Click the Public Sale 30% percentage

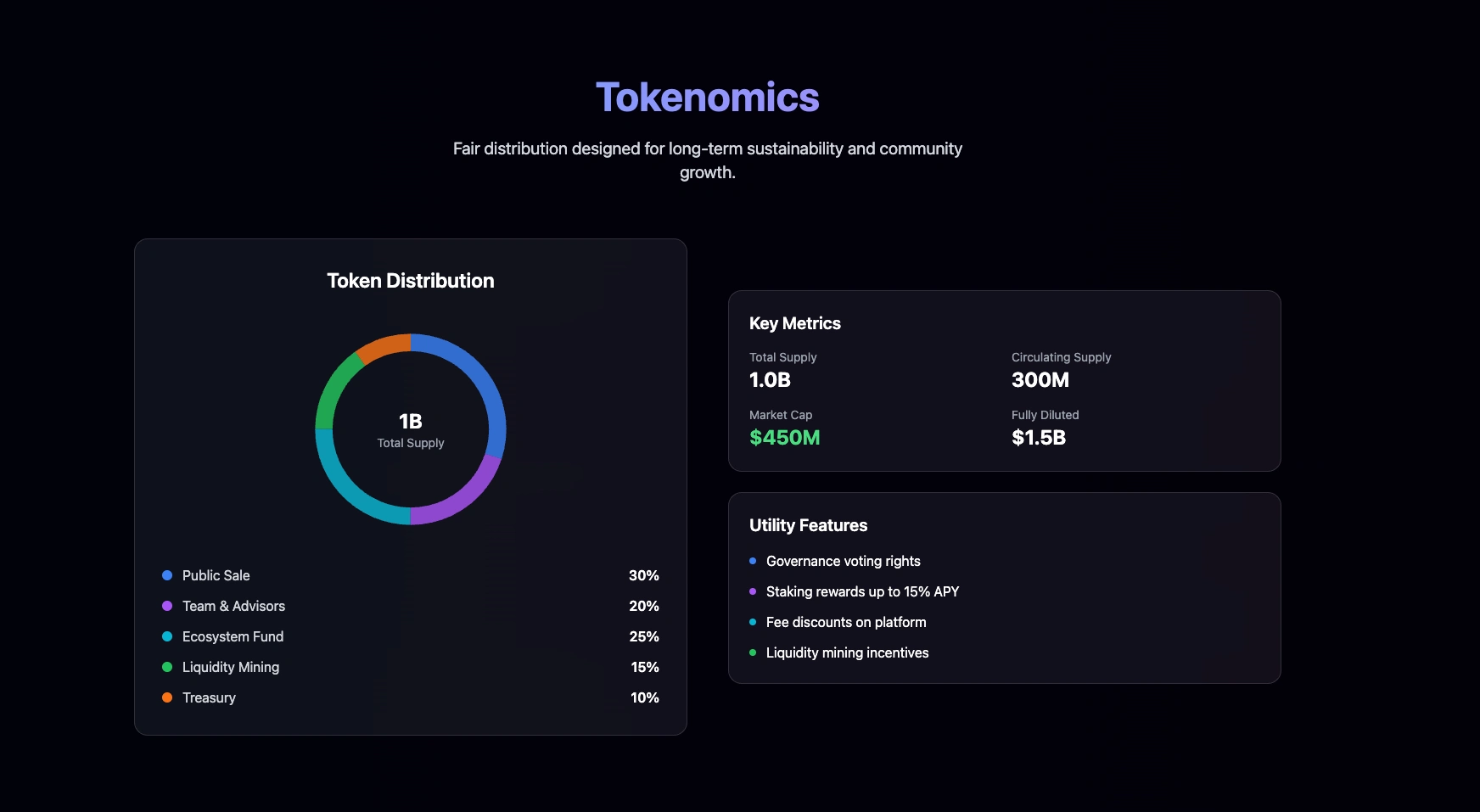(643, 575)
